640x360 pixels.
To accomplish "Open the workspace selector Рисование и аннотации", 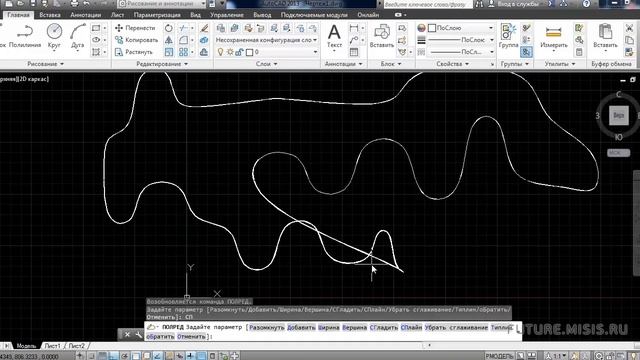I will click(162, 4).
